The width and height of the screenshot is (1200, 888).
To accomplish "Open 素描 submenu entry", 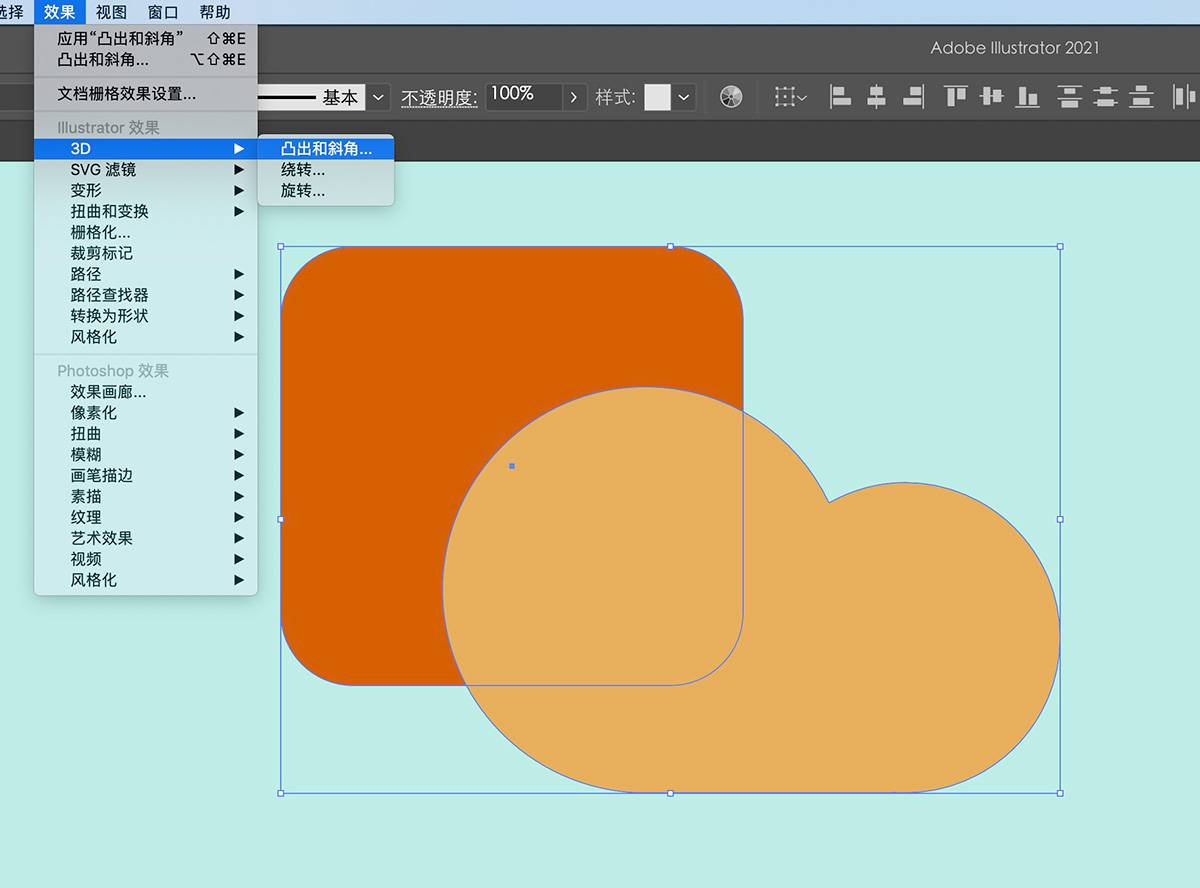I will [x=146, y=497].
